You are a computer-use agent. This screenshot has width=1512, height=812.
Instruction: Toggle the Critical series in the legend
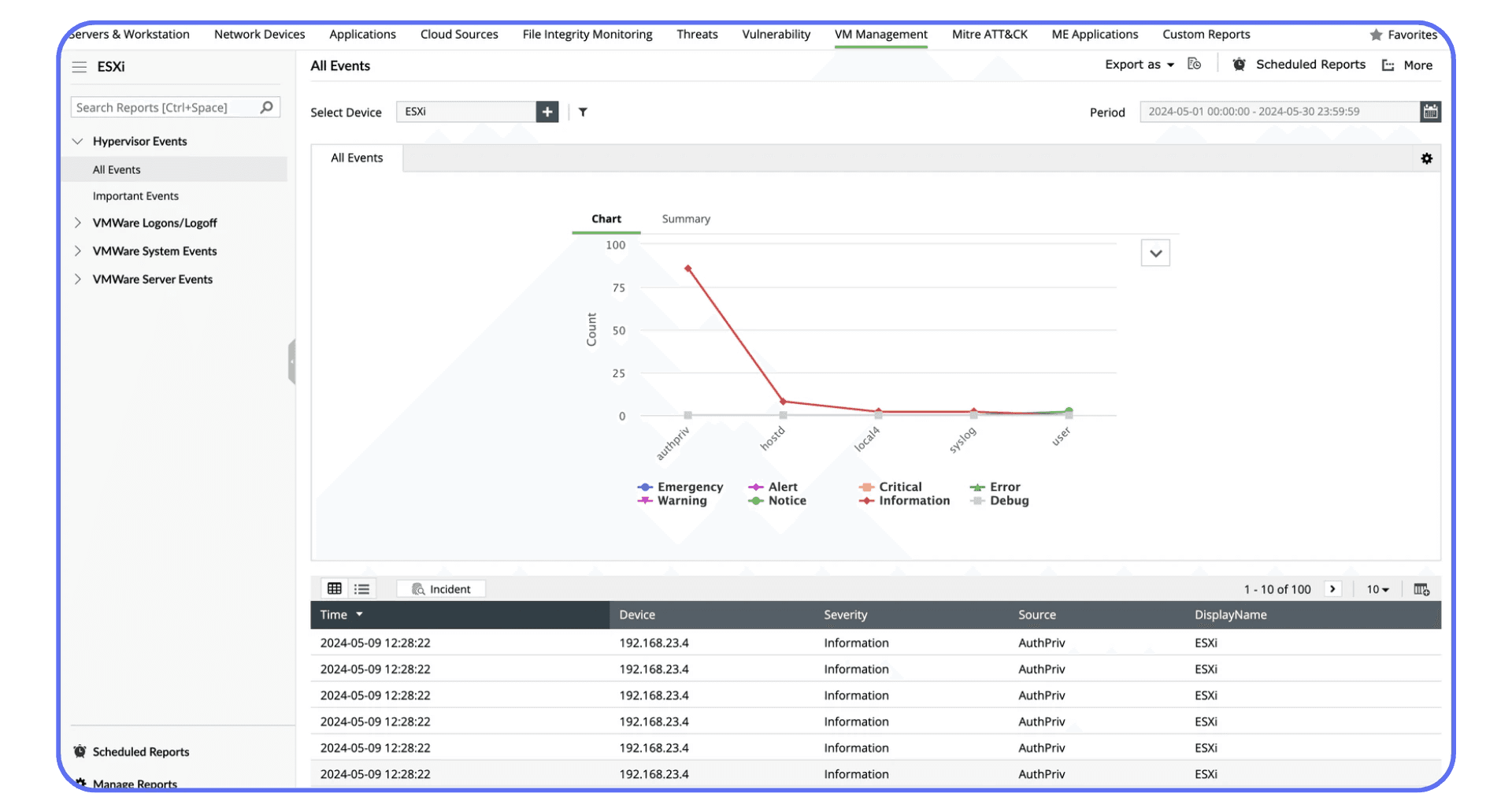click(890, 487)
